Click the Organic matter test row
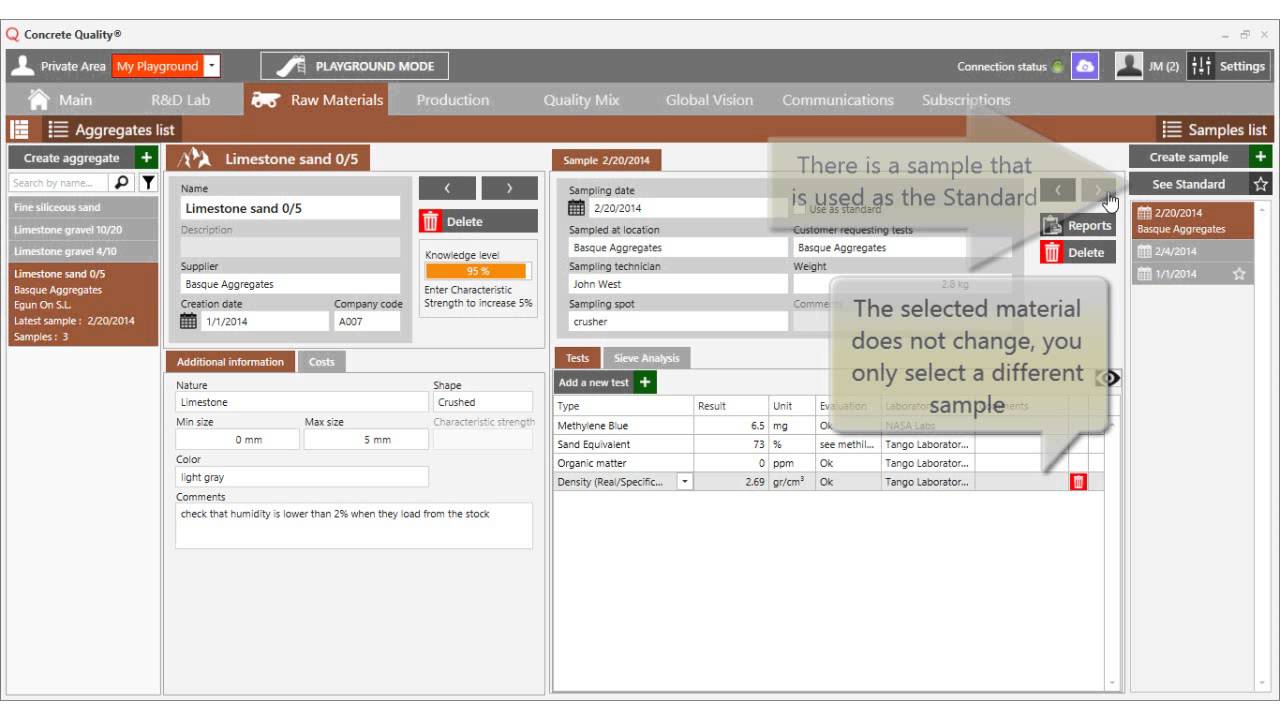 [829, 463]
